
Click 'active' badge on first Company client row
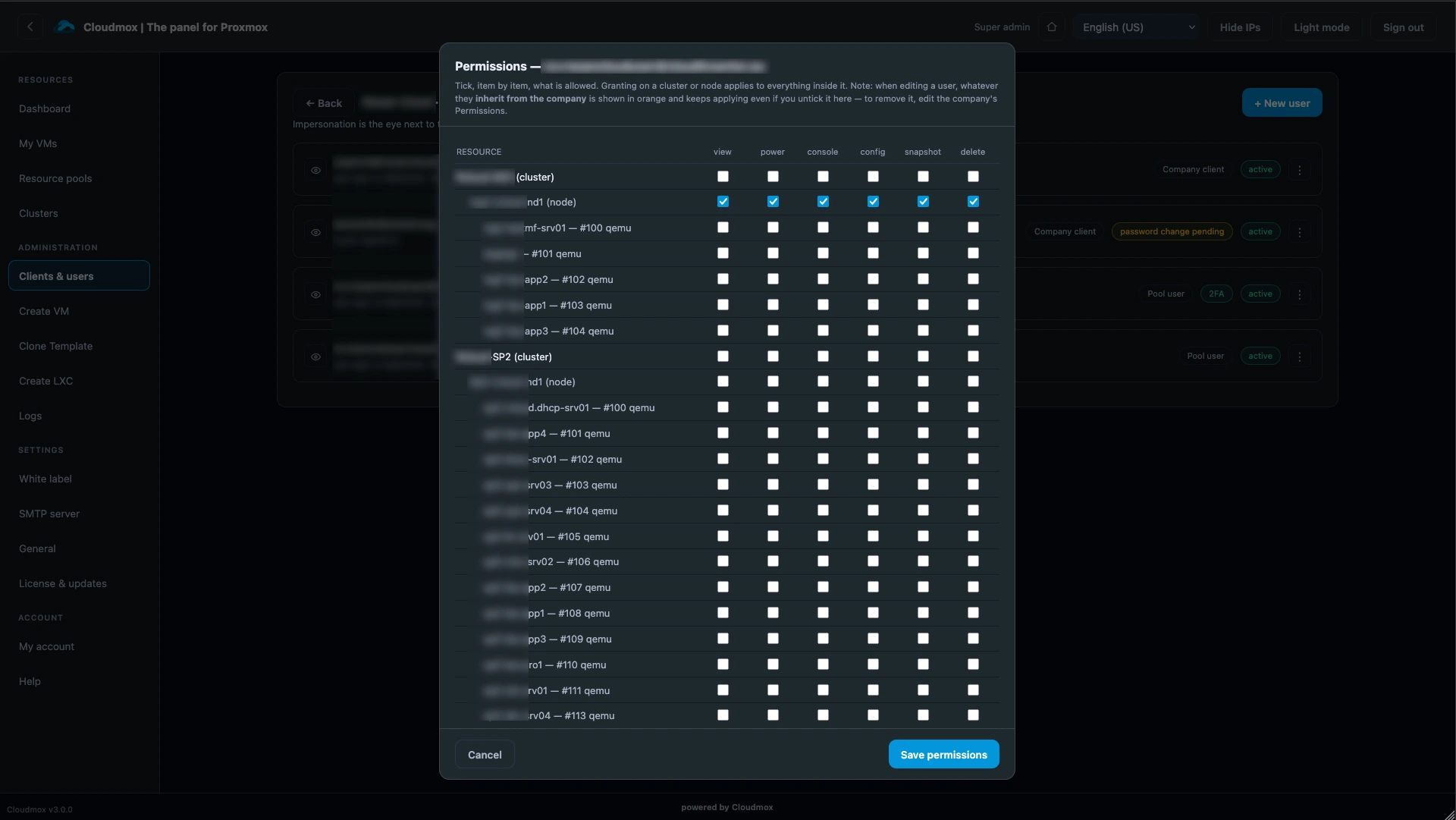click(1260, 170)
